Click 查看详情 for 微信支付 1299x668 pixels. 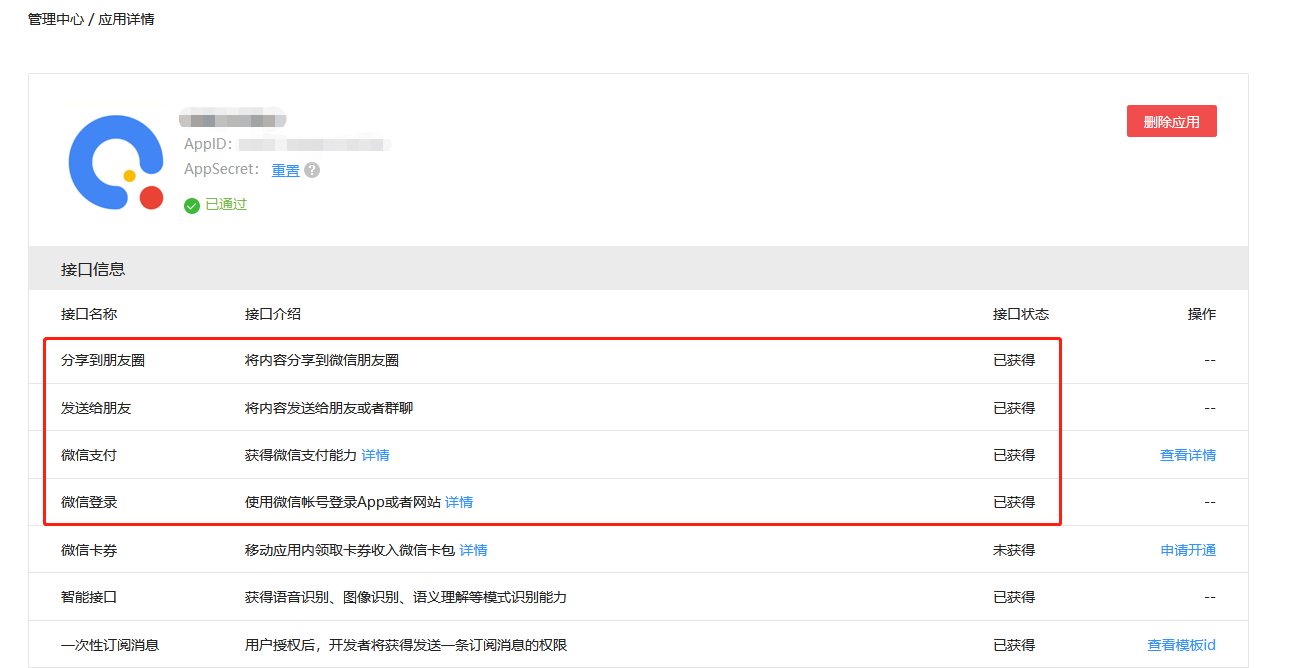1187,455
